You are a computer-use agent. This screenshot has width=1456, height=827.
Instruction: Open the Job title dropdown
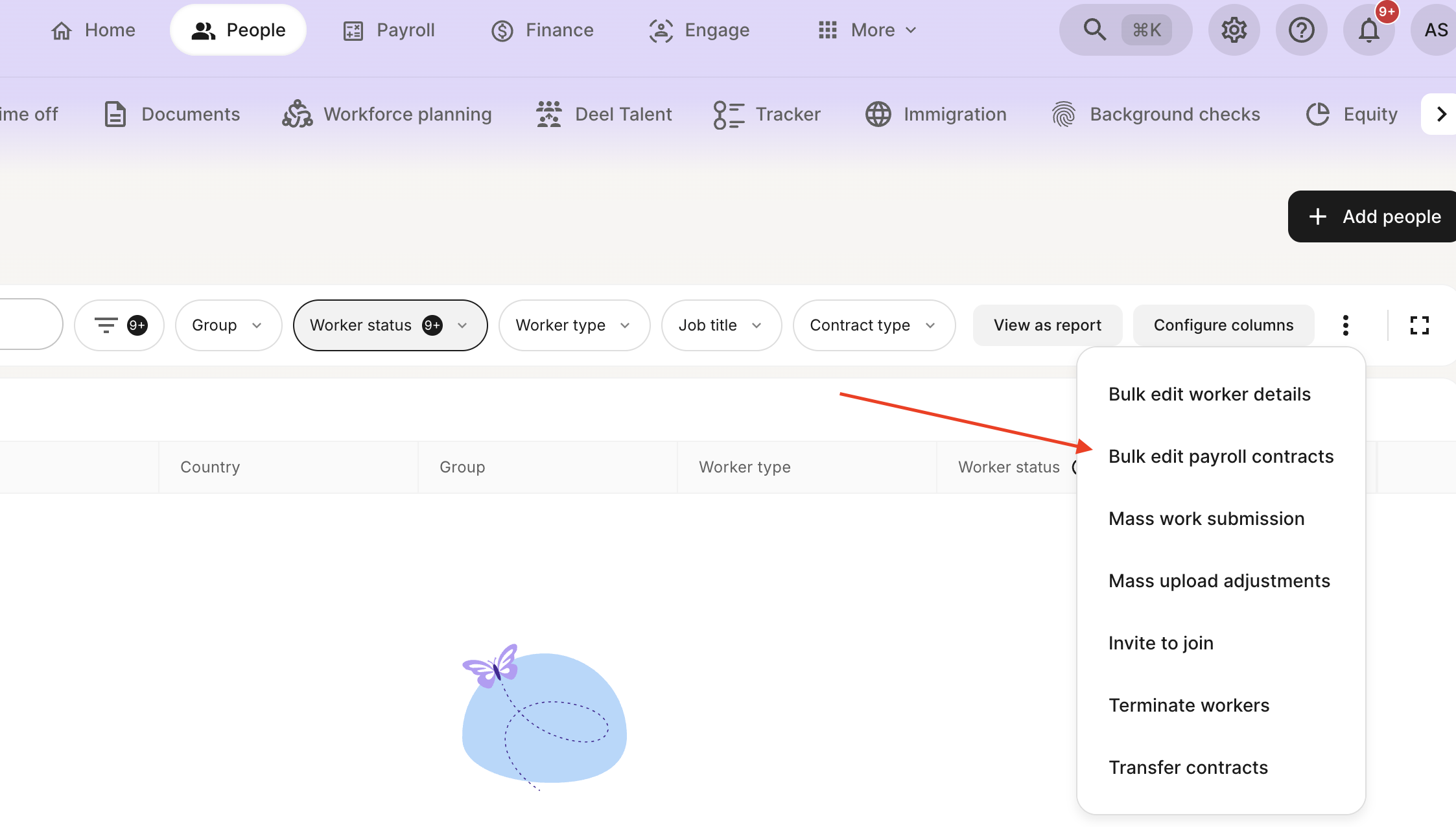(721, 325)
